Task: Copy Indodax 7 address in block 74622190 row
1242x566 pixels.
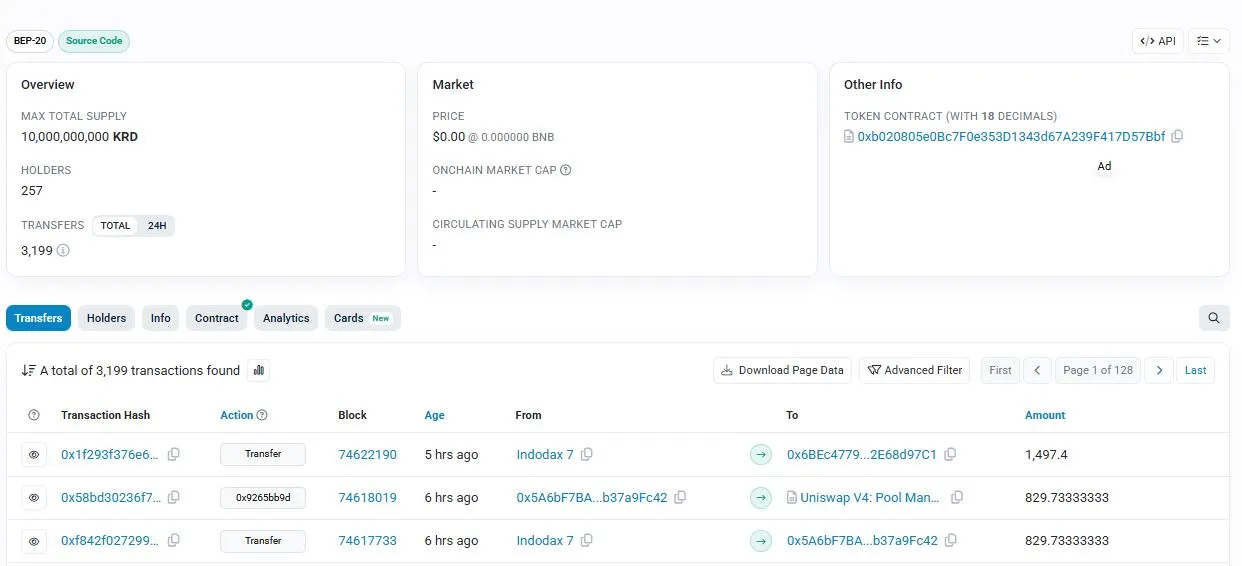Action: coord(587,454)
